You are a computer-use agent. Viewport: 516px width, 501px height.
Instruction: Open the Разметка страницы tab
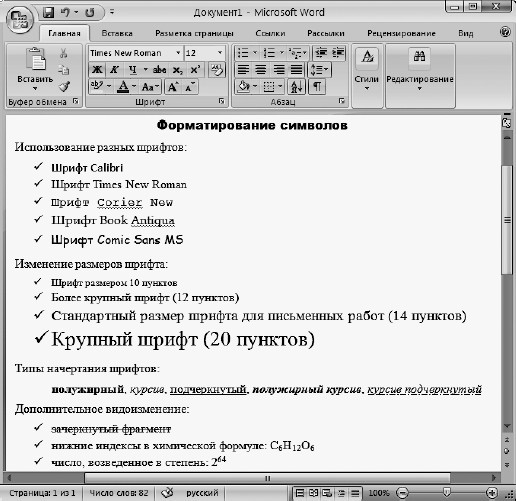pyautogui.click(x=194, y=33)
